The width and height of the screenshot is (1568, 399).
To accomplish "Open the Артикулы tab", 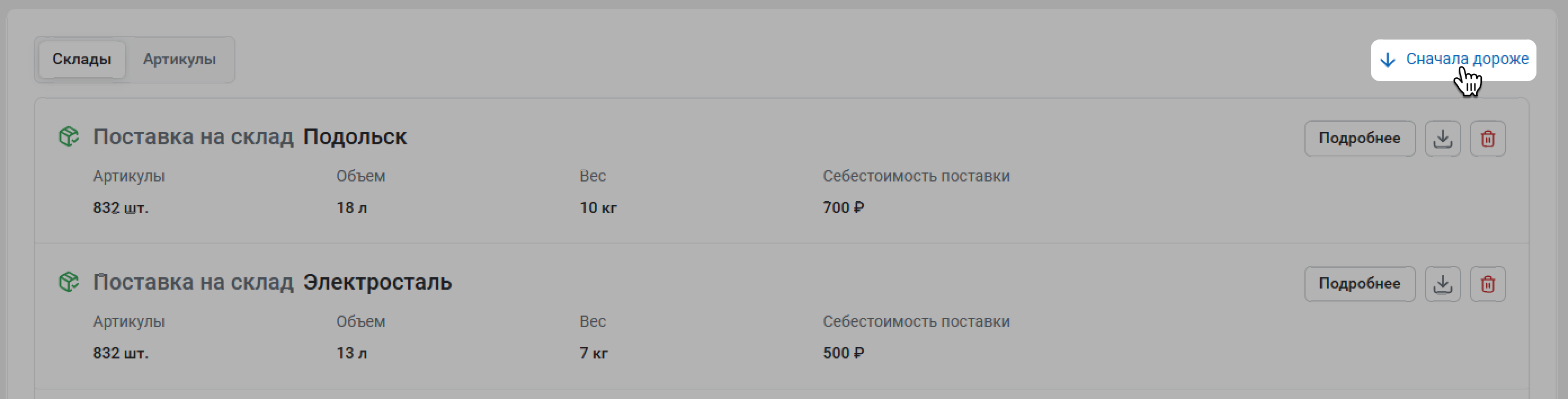I will pos(179,60).
